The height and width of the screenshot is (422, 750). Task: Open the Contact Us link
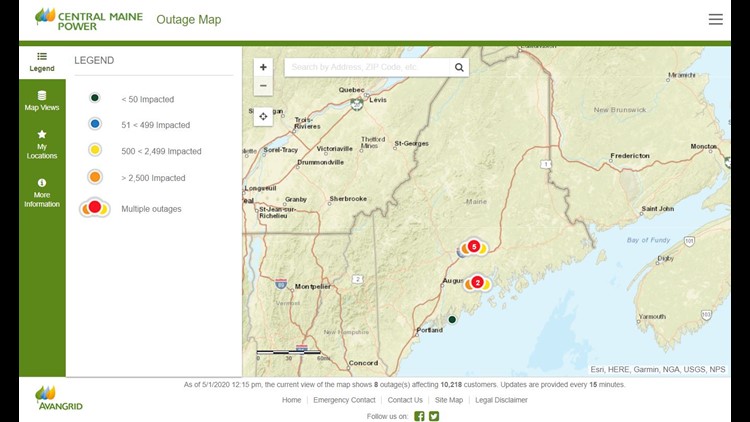(405, 400)
